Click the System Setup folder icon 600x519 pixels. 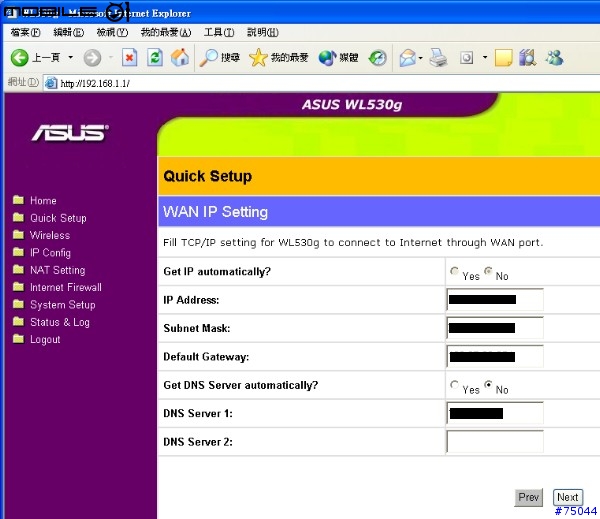(x=18, y=304)
